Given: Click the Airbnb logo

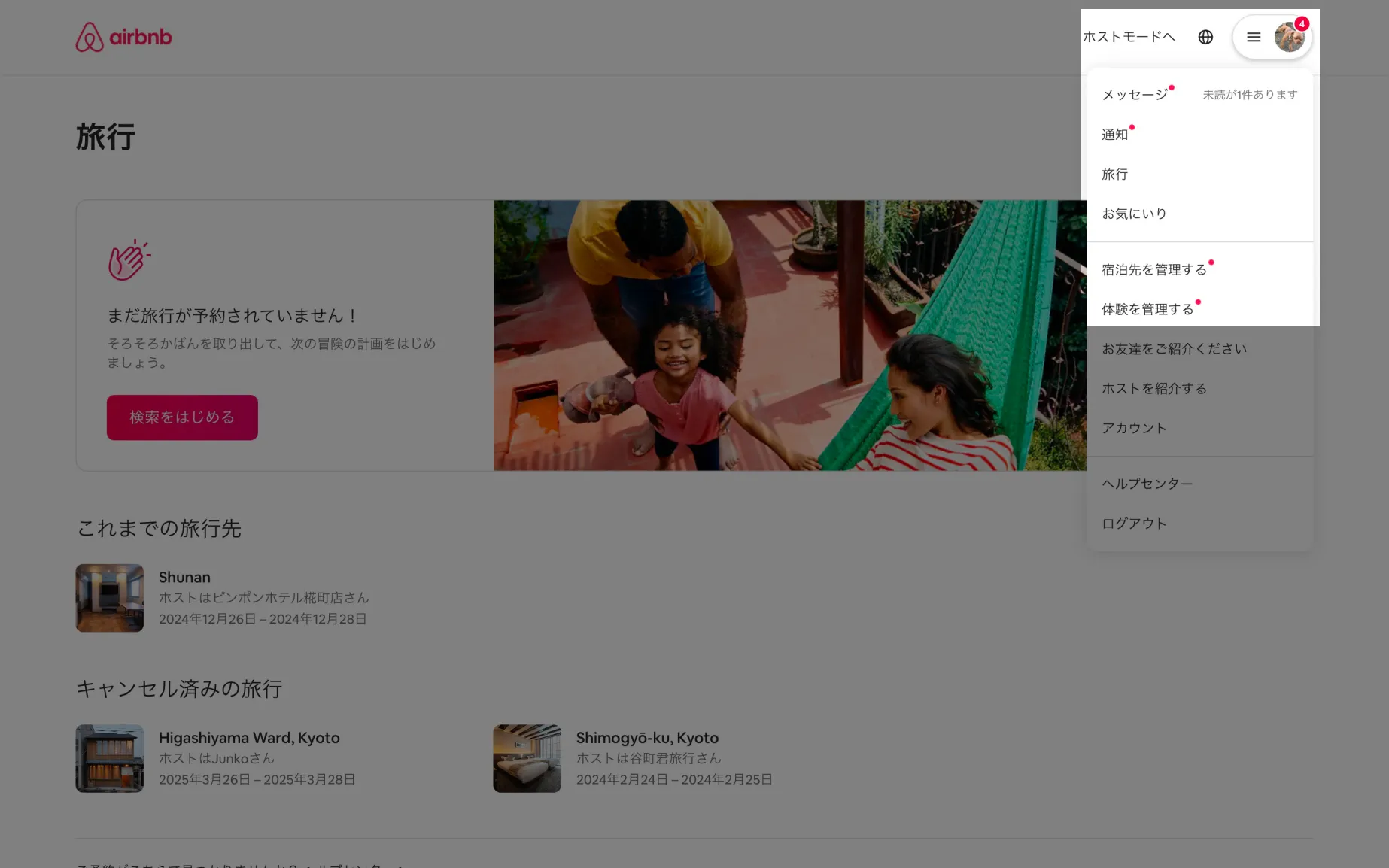Looking at the screenshot, I should tap(123, 37).
